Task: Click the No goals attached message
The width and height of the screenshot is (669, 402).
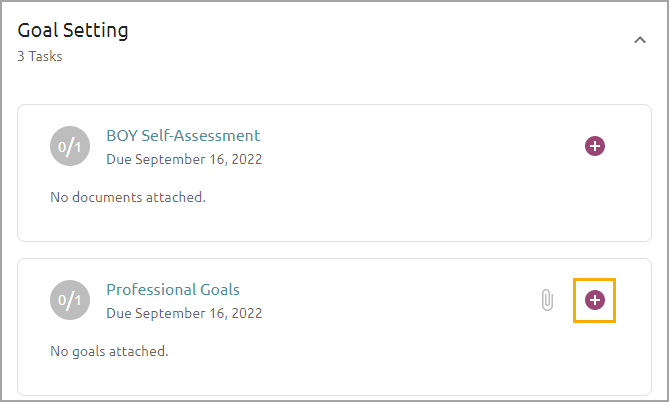Action: coord(109,351)
